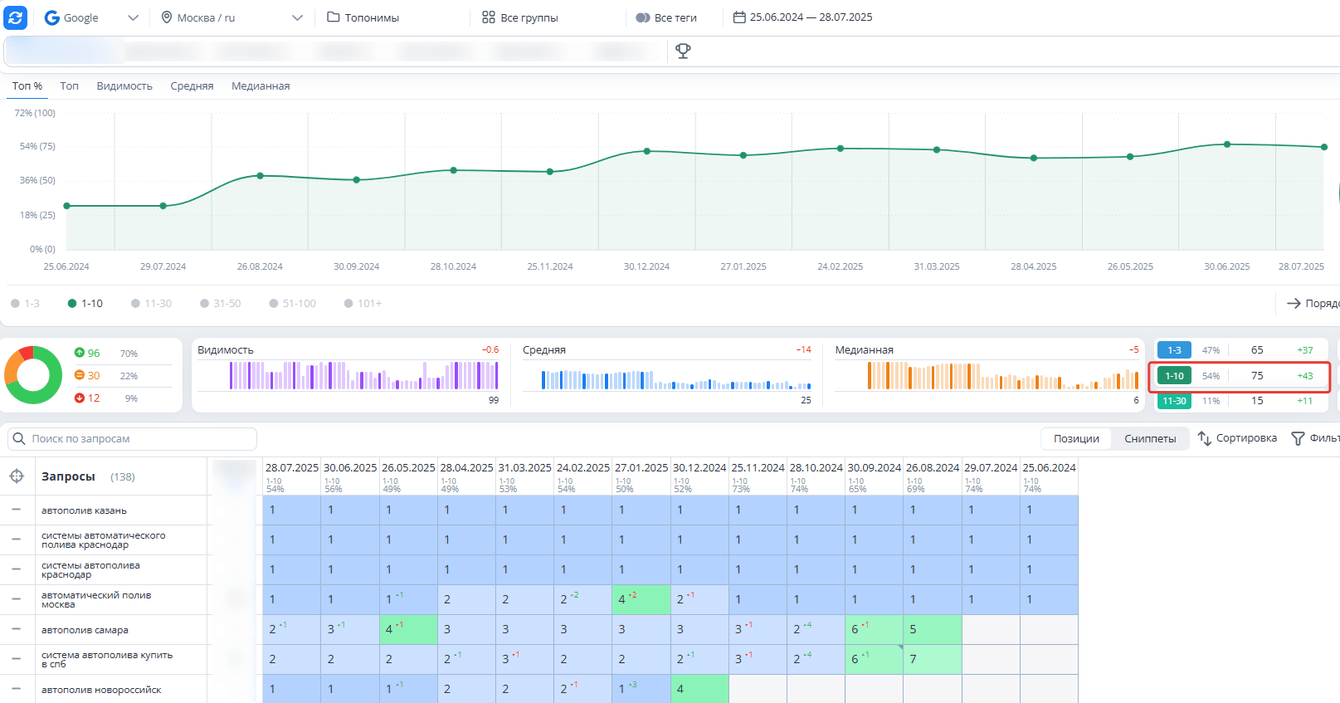Collapse row автополив казань minus icon
Screen dimensions: 1340x703
tap(16, 510)
